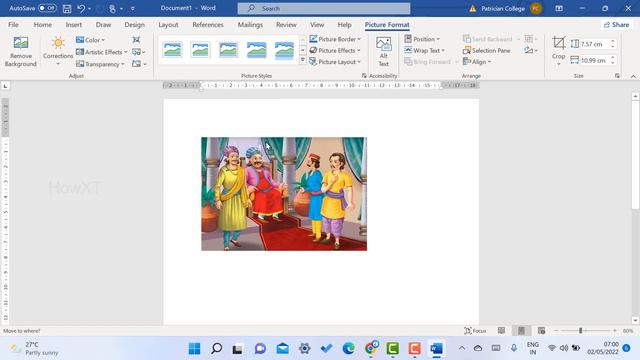Select the inserted picture in document
This screenshot has width=640, height=360.
(284, 194)
